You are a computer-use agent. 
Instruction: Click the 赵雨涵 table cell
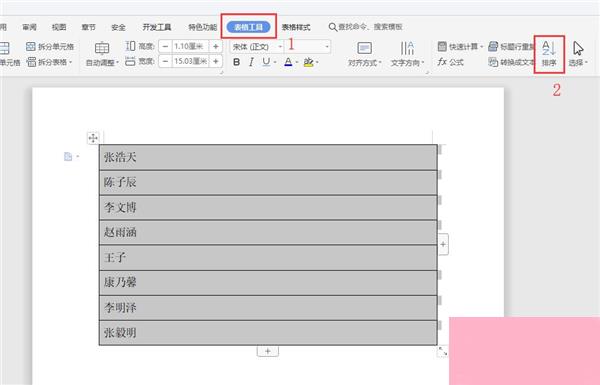pyautogui.click(x=268, y=232)
